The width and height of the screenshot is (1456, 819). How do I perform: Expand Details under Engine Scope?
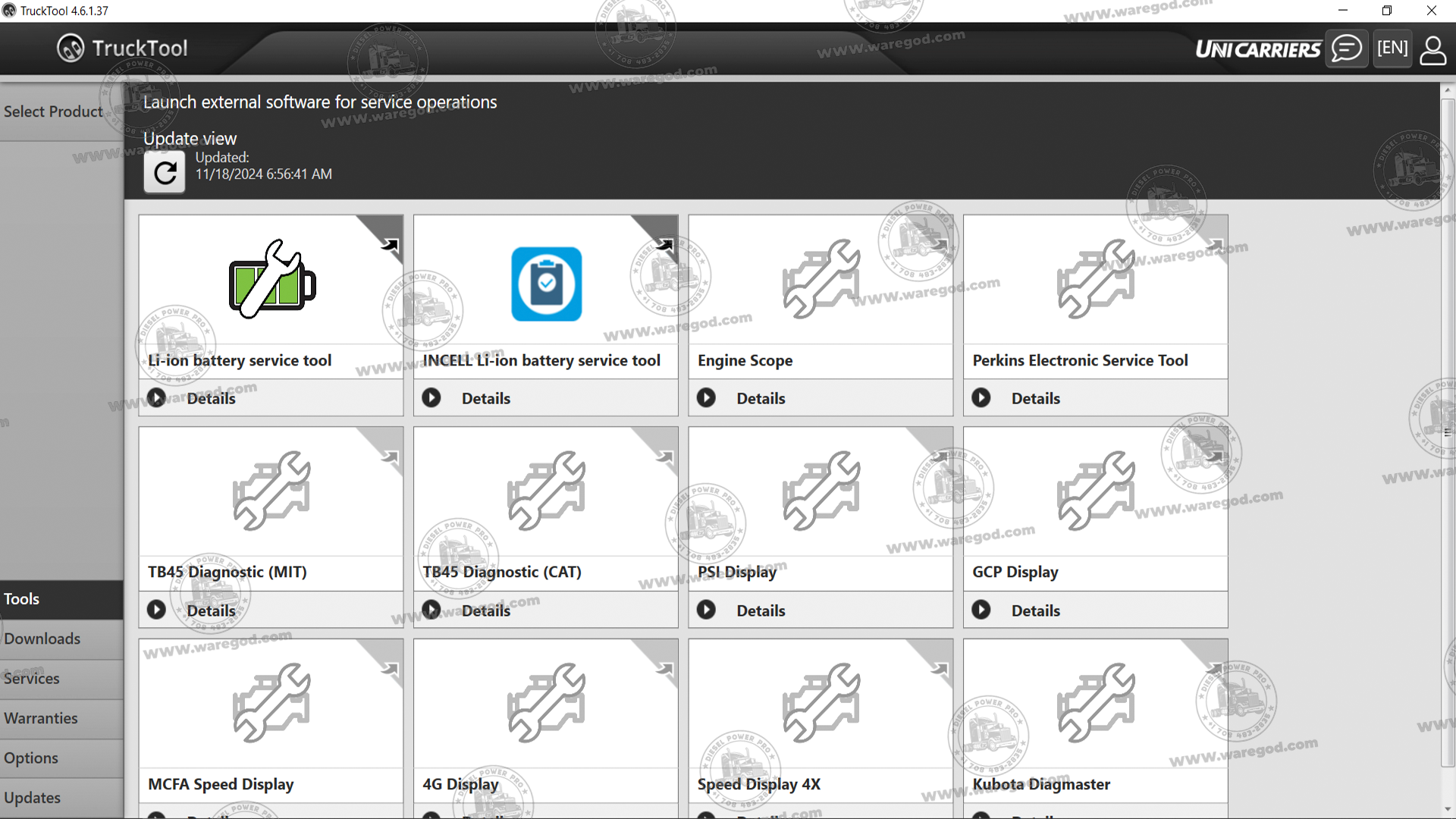[760, 398]
